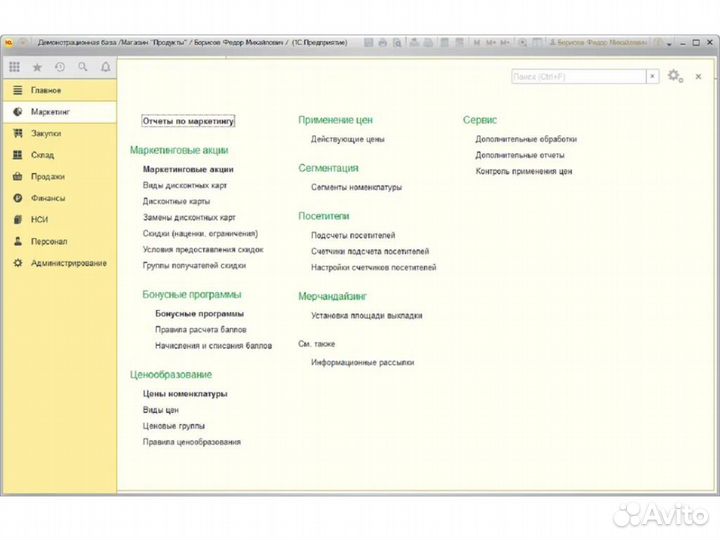
Task: Open Favorites star icon
Action: [x=37, y=67]
